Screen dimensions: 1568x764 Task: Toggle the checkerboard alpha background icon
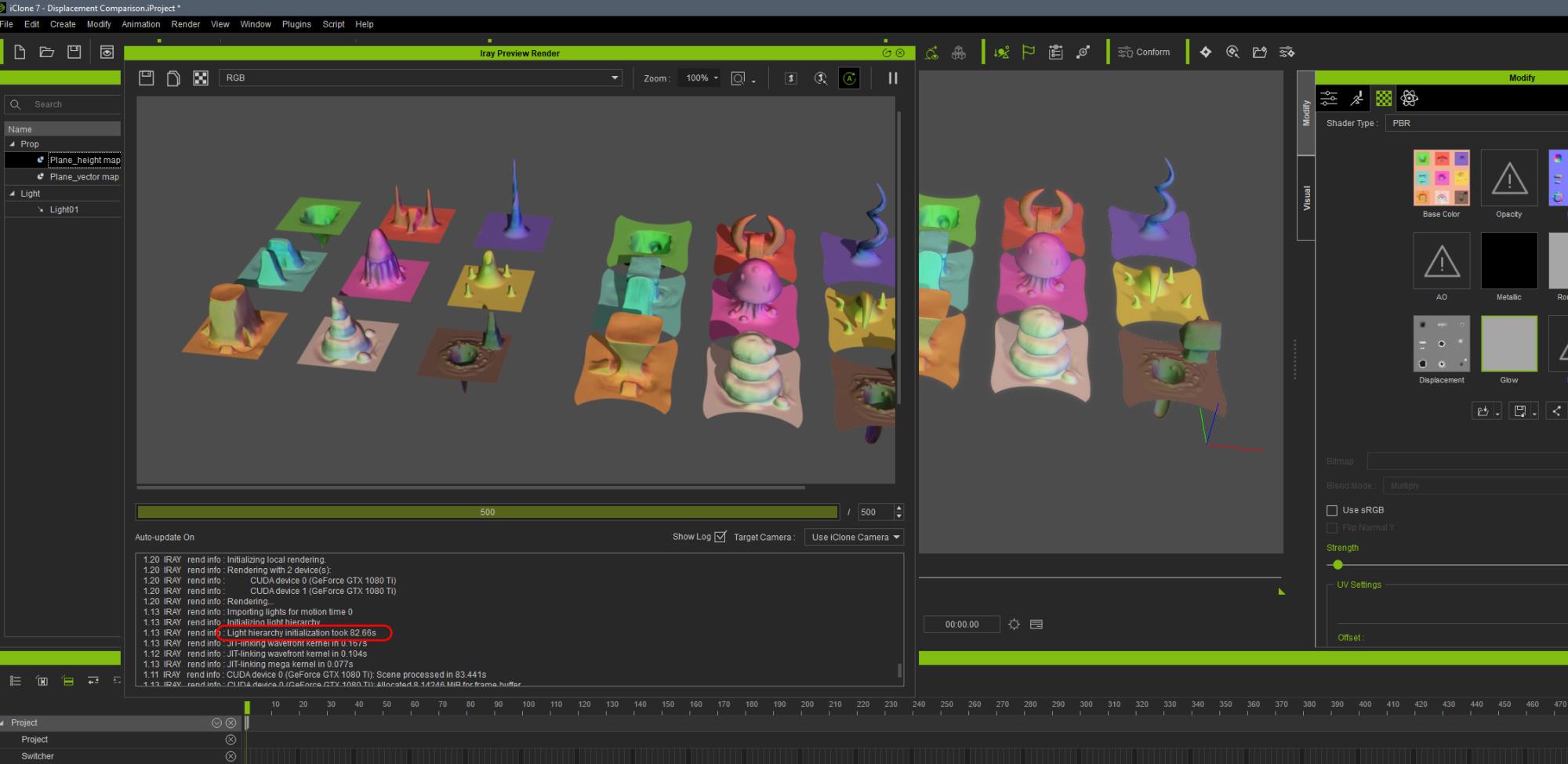tap(201, 78)
